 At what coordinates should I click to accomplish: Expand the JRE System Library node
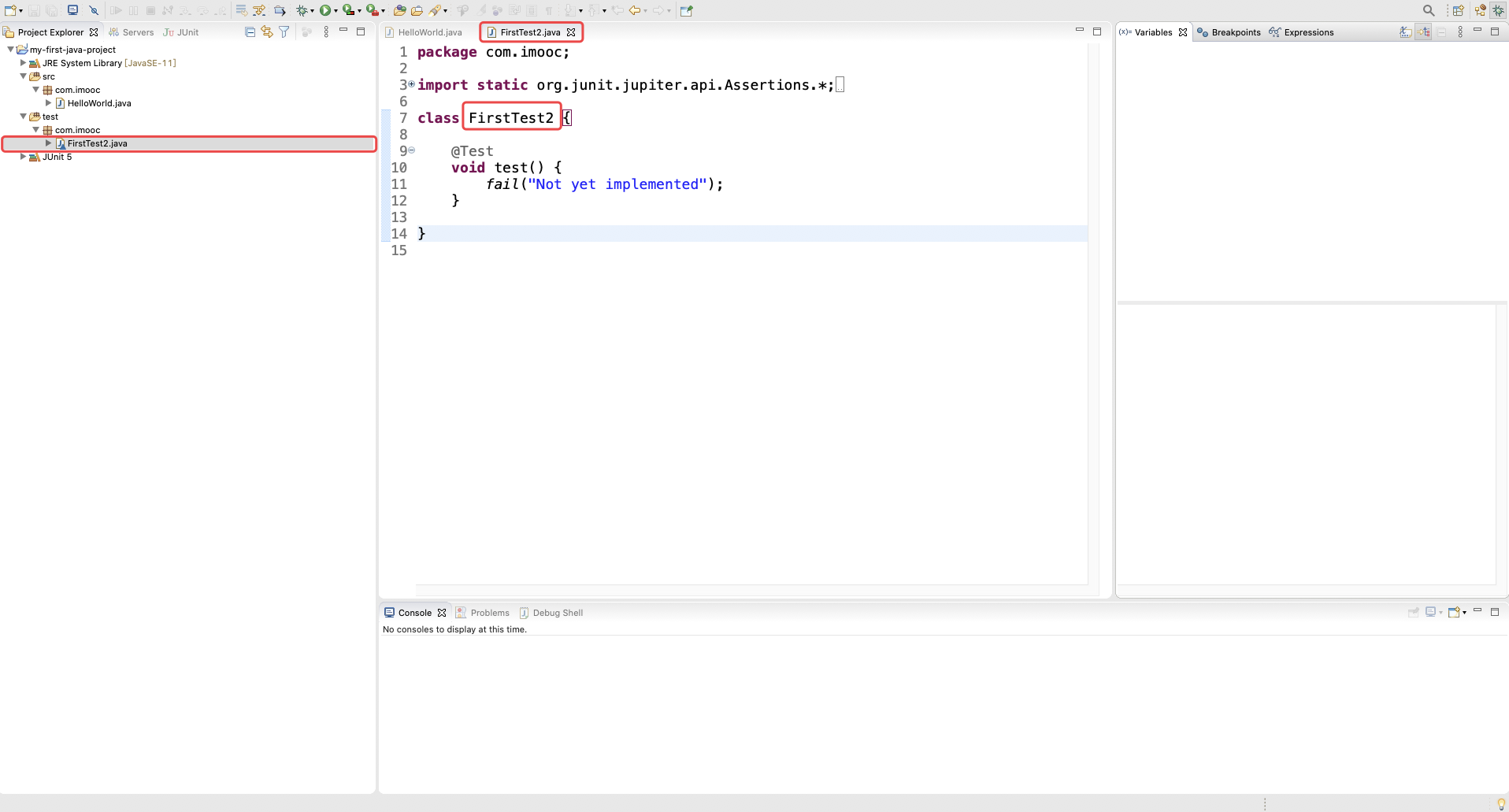(x=23, y=63)
